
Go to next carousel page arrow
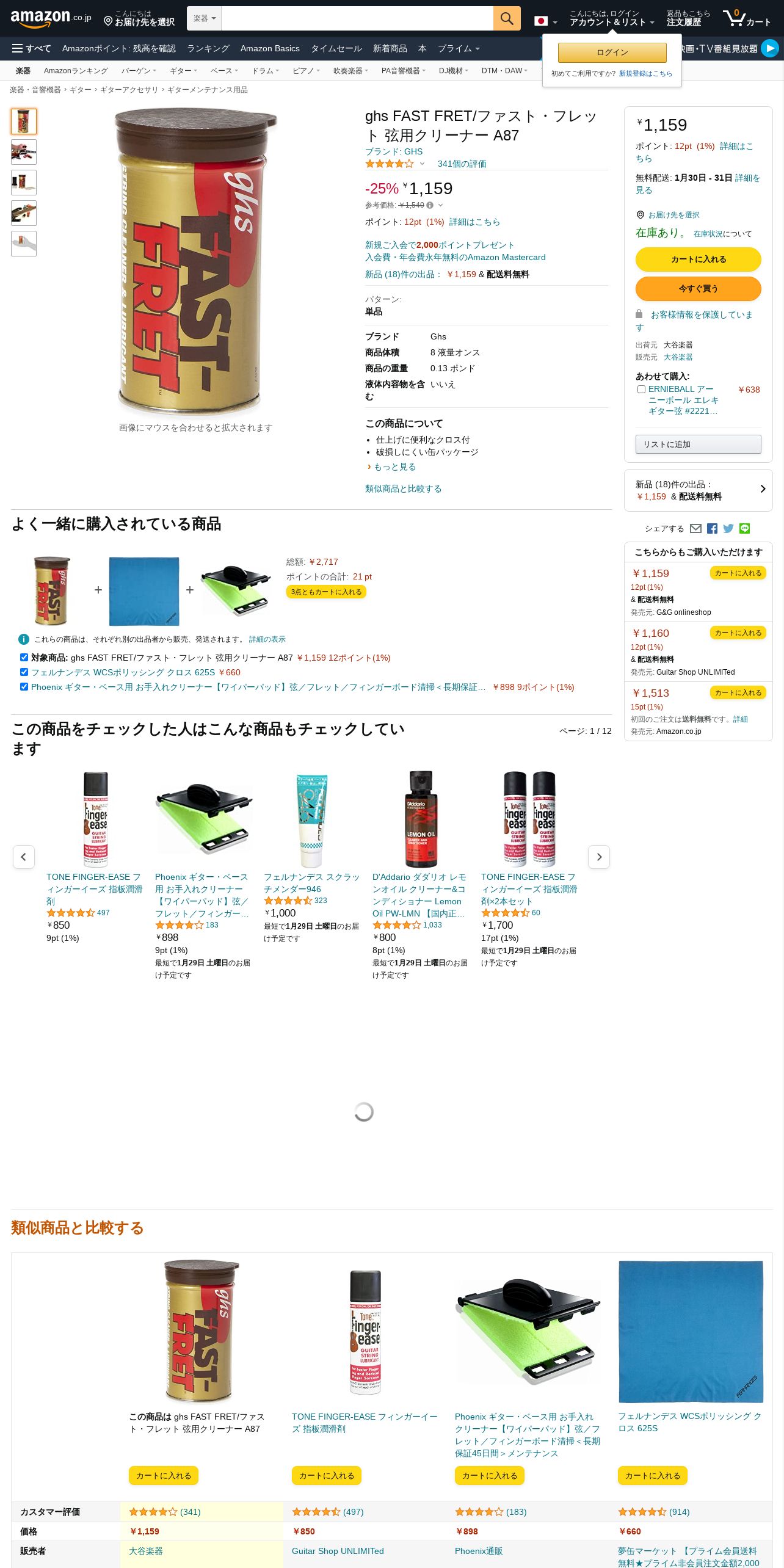point(599,857)
